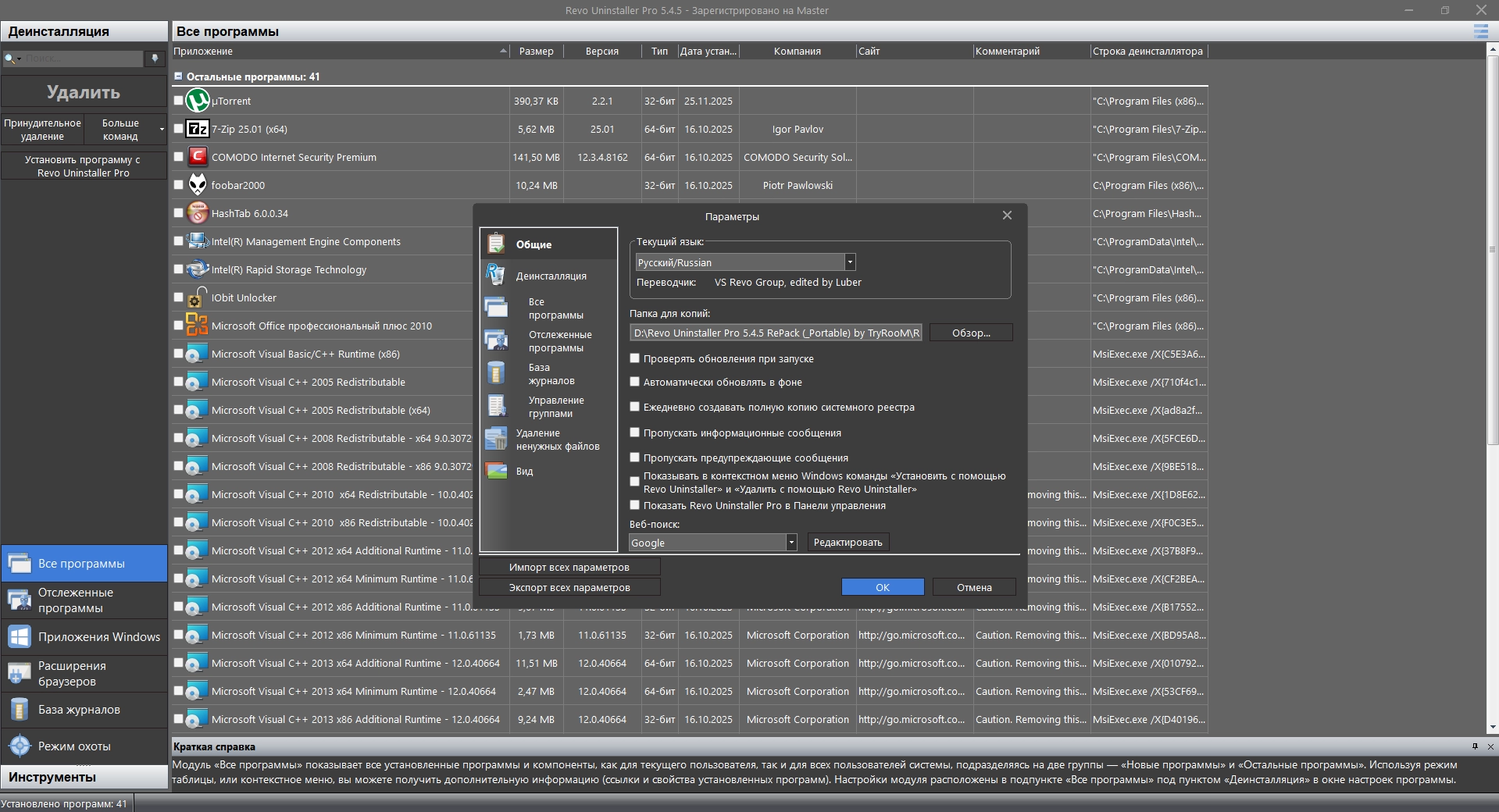Toggle Пропускать информационные сообщения checkbox
The width and height of the screenshot is (1499, 812).
tap(635, 433)
